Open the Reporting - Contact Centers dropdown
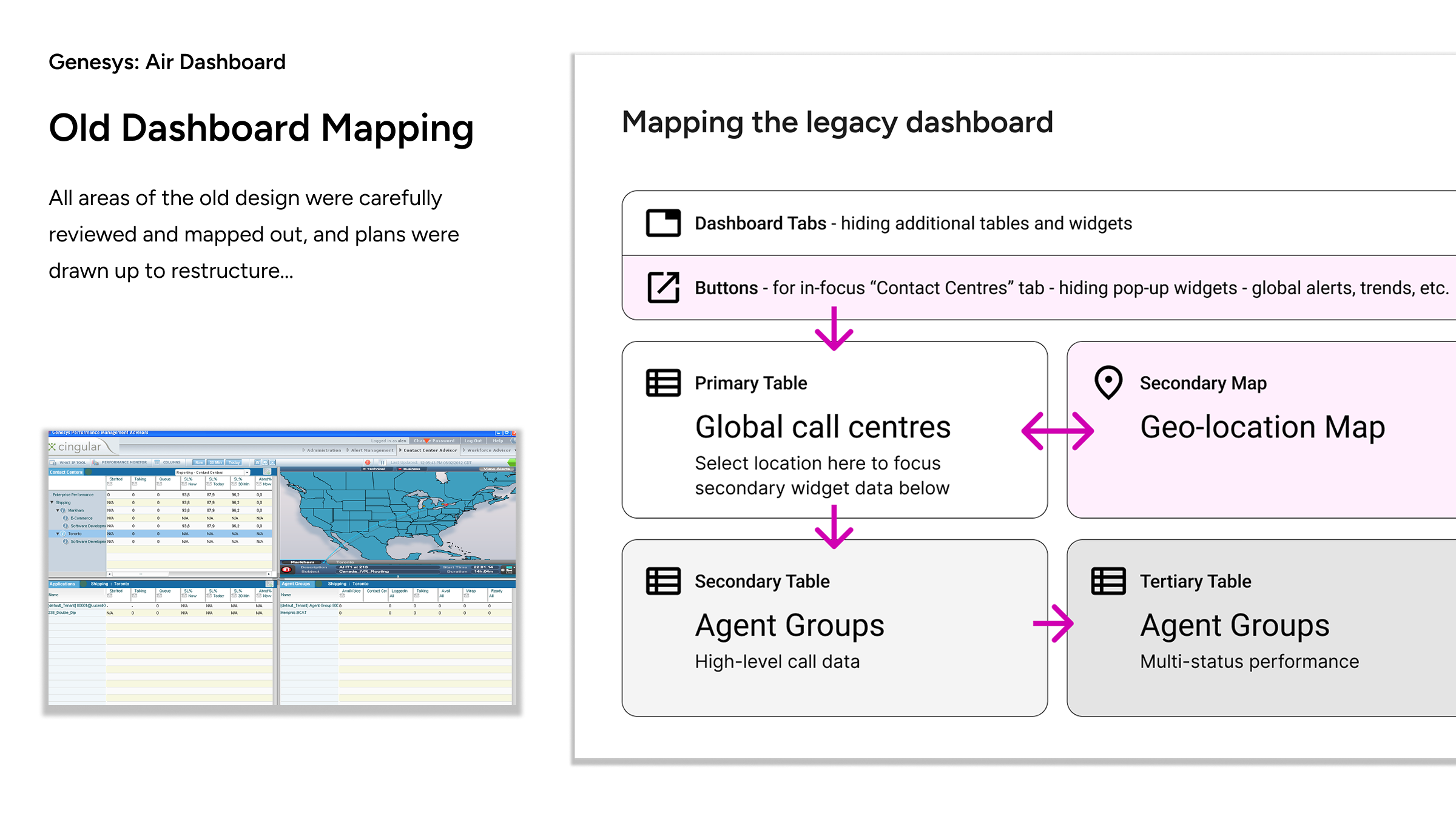1456x819 pixels. coord(247,472)
